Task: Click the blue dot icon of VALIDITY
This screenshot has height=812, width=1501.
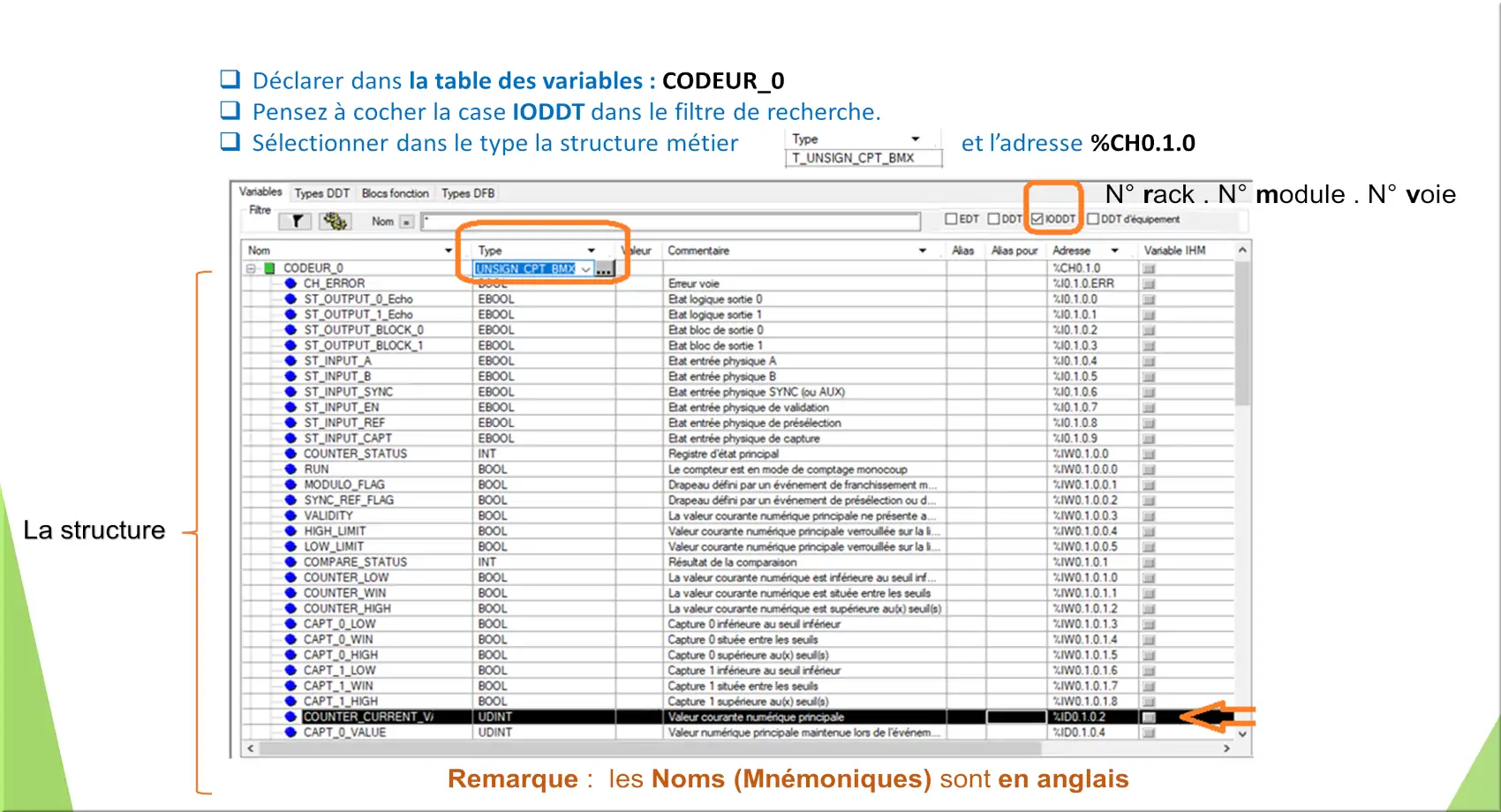Action: [x=290, y=515]
